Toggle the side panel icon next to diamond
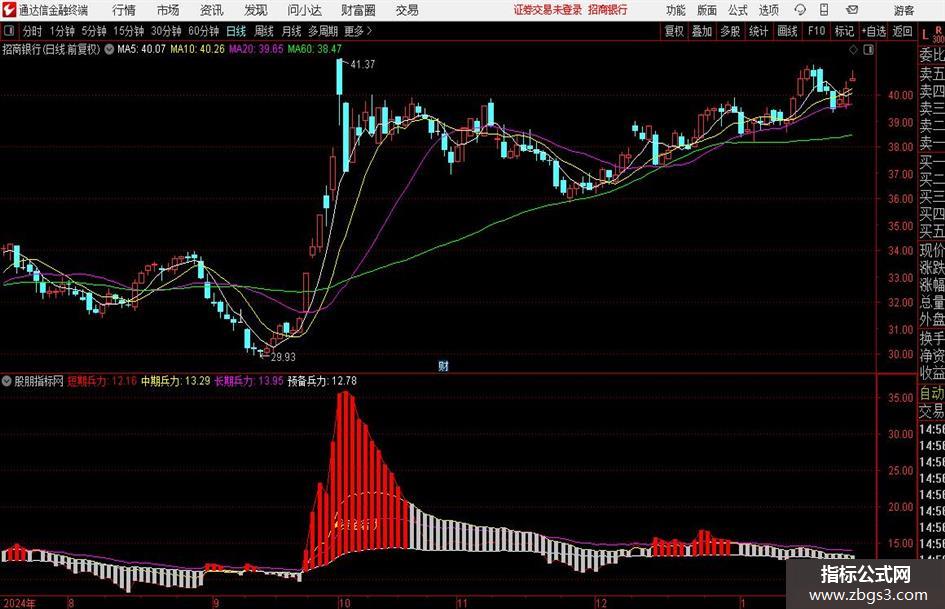The width and height of the screenshot is (945, 609). [868, 49]
